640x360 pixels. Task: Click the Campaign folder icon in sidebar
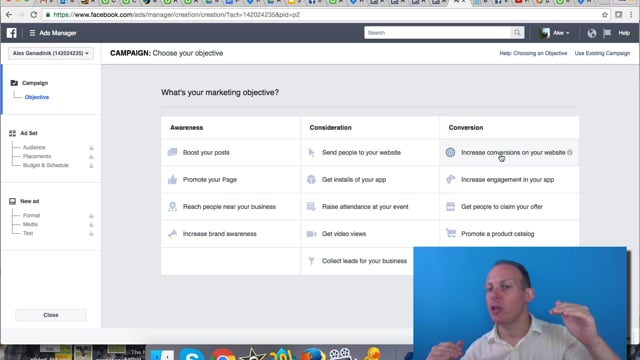[14, 83]
